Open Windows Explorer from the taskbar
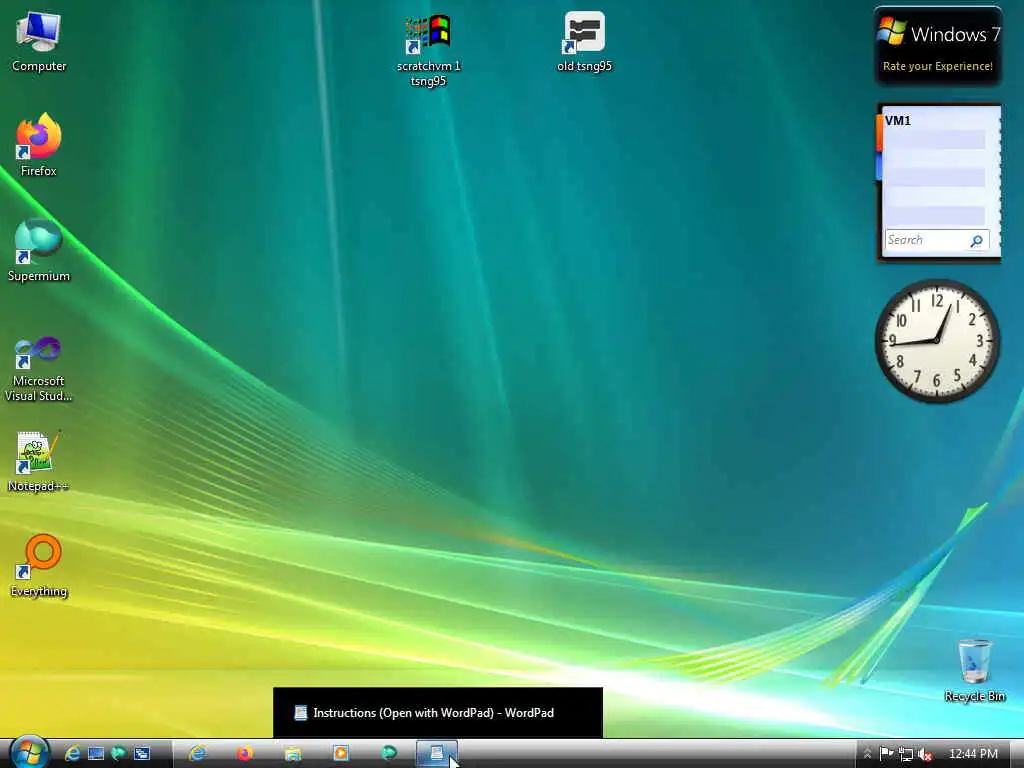1024x768 pixels. [293, 754]
